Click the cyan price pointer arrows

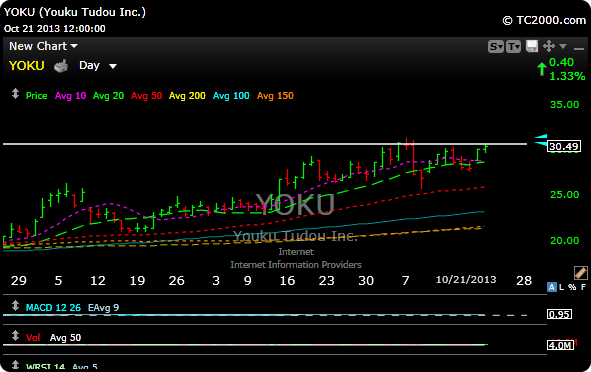[541, 140]
